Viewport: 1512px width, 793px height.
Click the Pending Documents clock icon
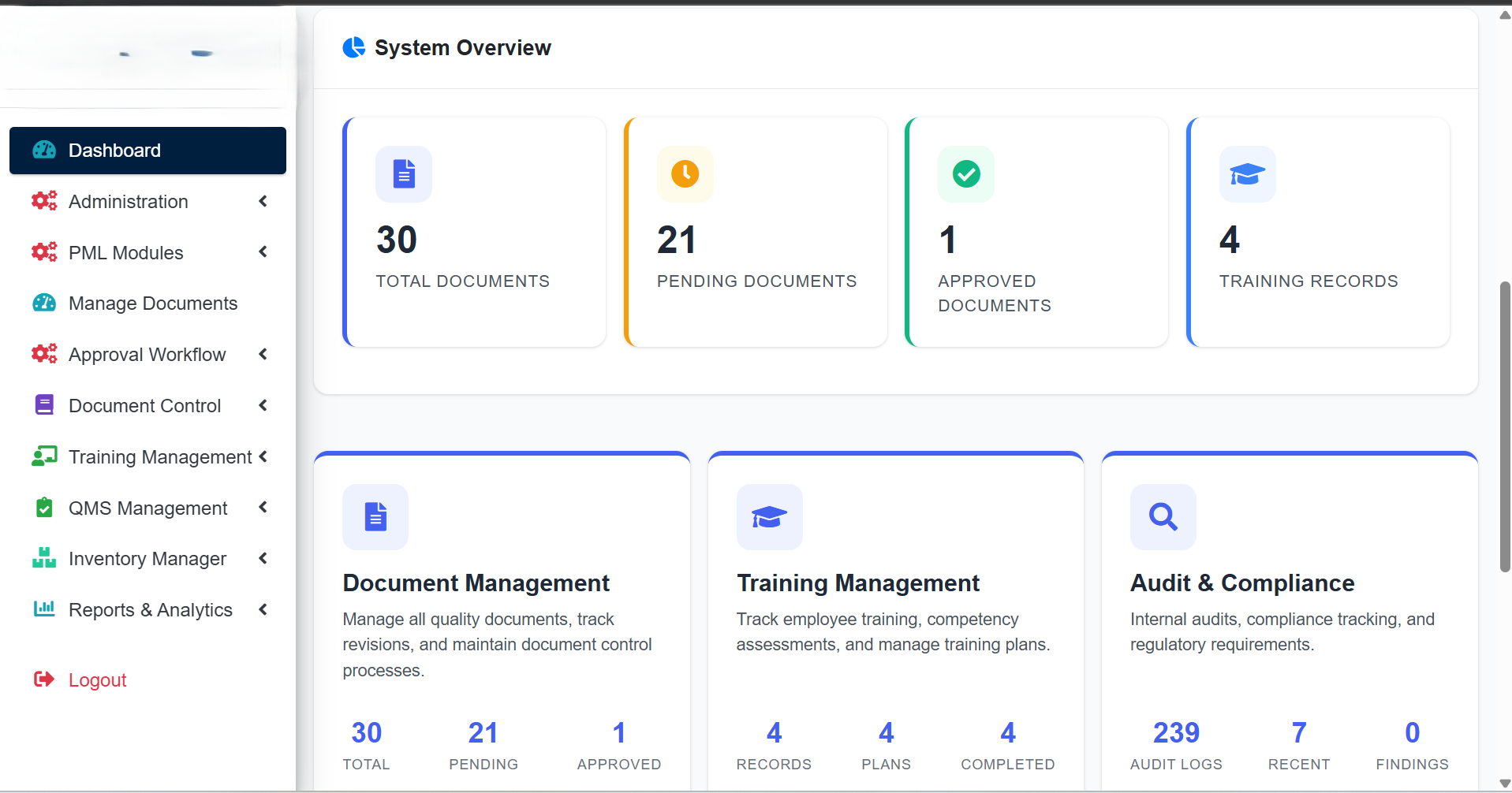tap(685, 174)
